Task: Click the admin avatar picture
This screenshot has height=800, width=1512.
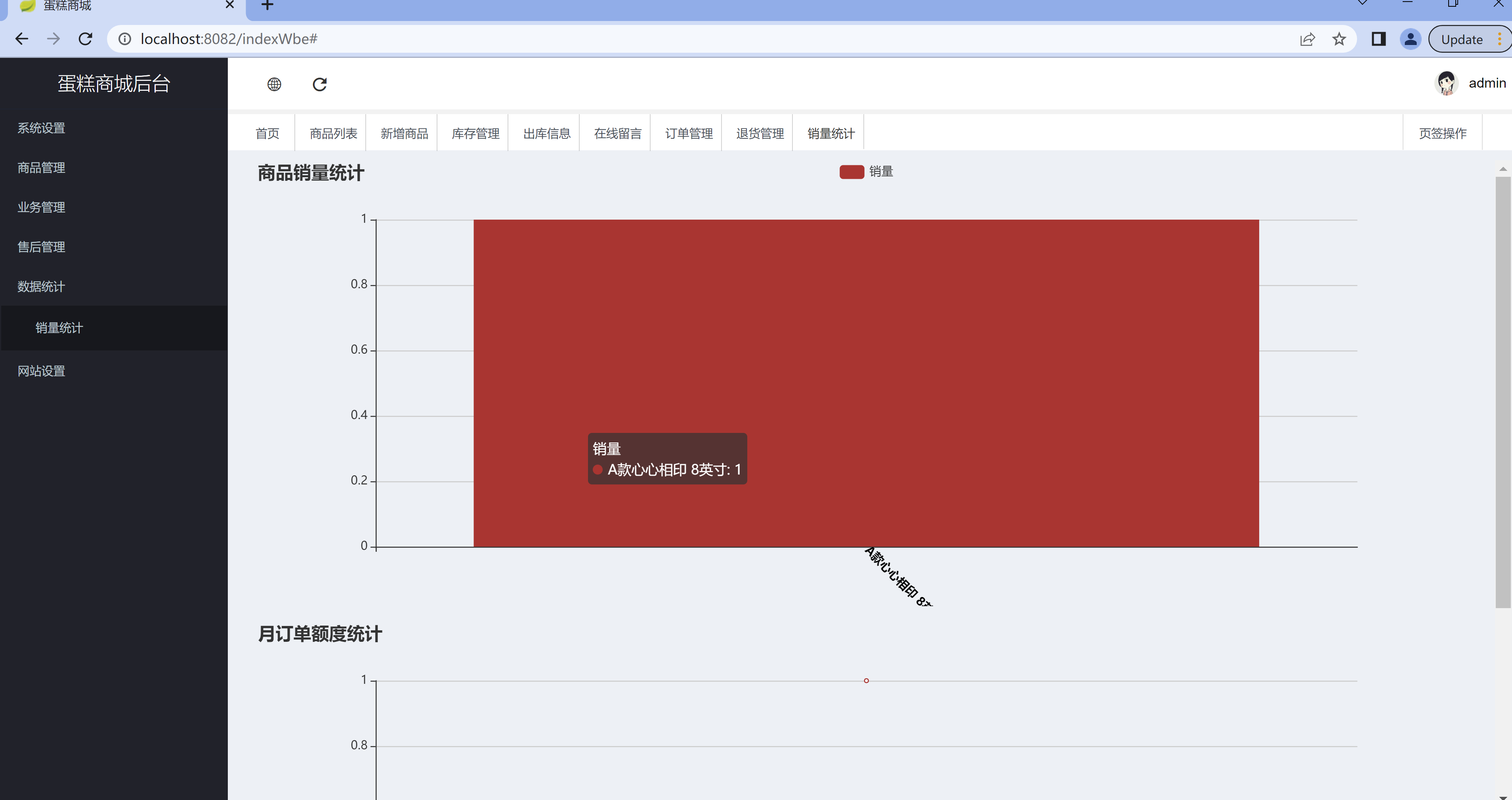Action: pos(1446,83)
